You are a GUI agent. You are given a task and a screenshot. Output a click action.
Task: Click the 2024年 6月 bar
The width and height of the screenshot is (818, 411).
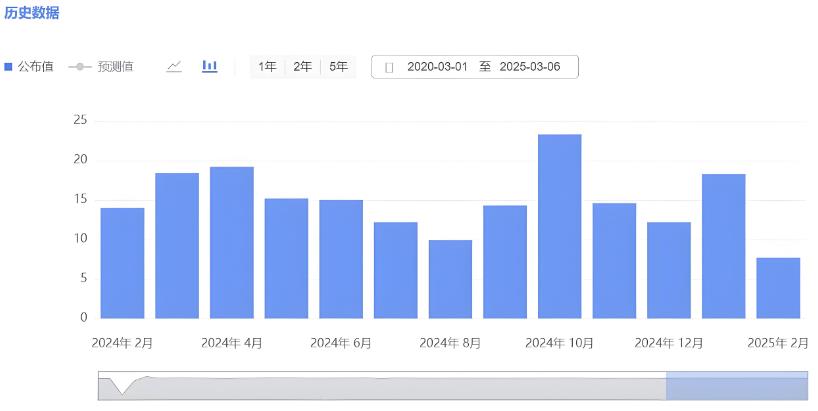pyautogui.click(x=341, y=259)
